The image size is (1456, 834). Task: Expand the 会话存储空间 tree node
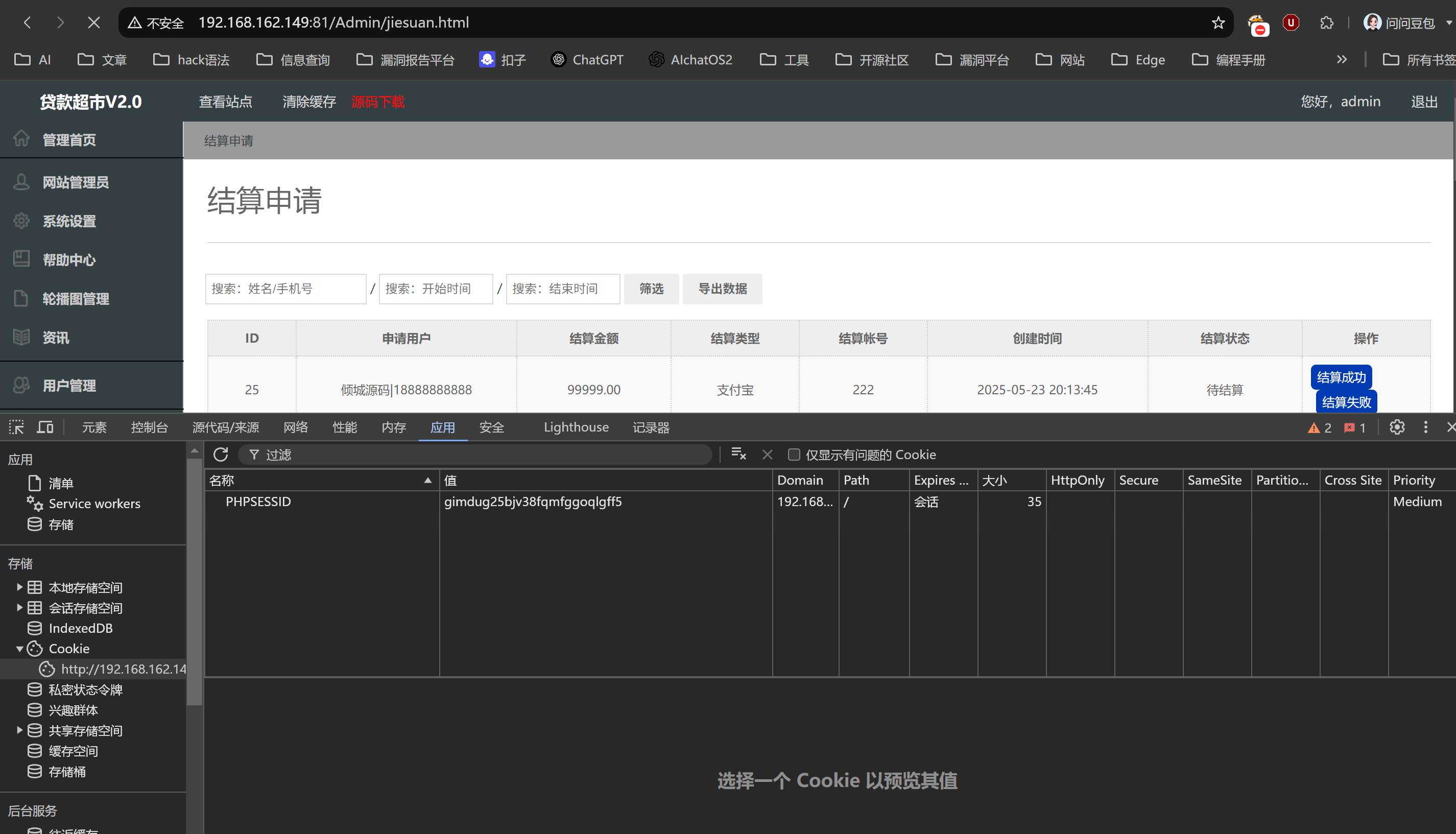(x=19, y=608)
